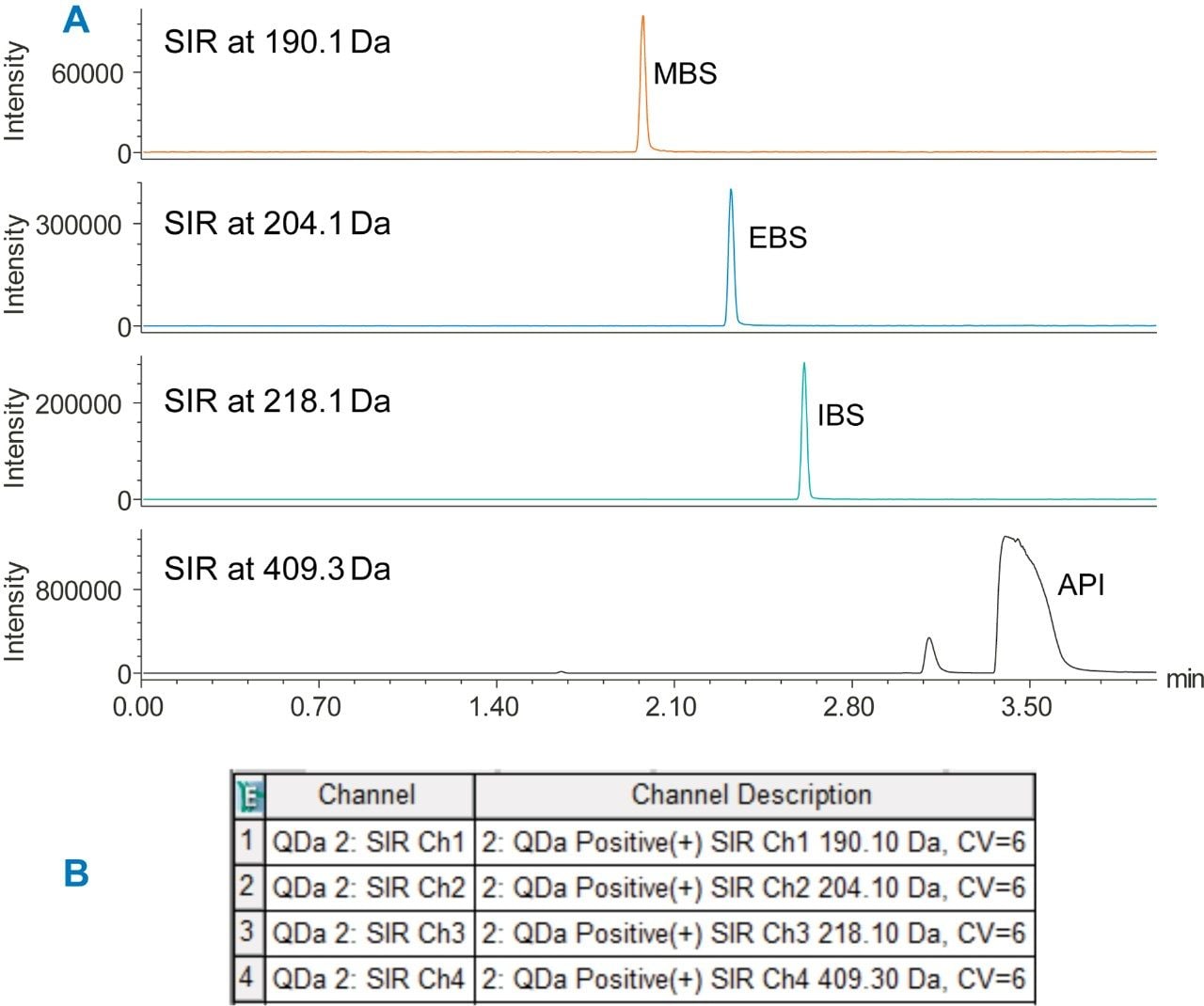This screenshot has width=1204, height=1006.
Task: Select the Channel Description column header
Action: pos(752,795)
